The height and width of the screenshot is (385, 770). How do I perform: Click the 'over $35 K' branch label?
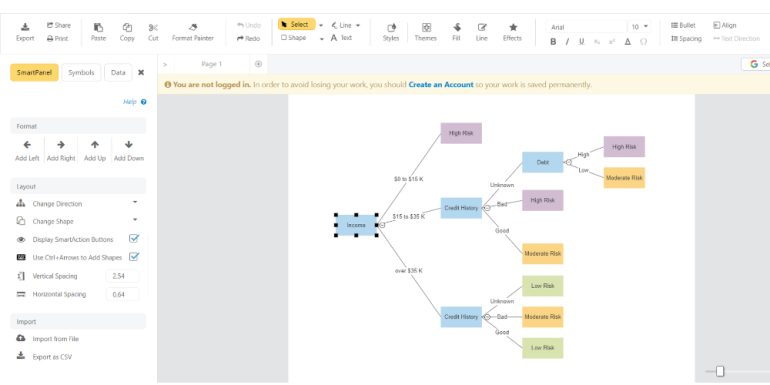click(x=409, y=271)
